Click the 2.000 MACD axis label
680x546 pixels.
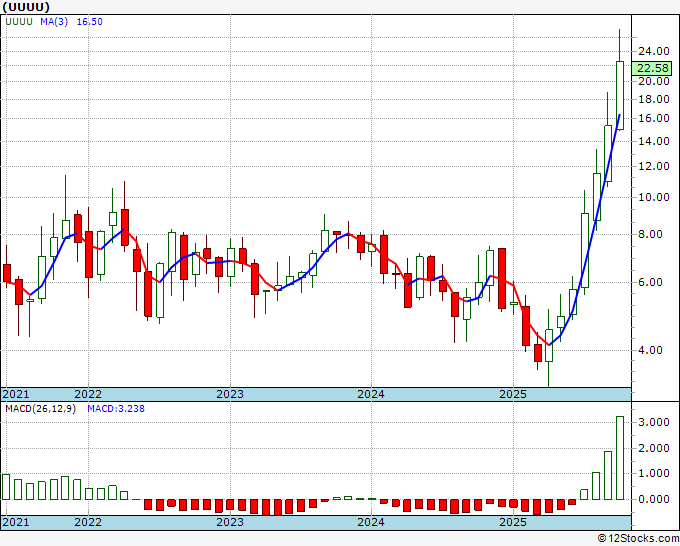[654, 448]
